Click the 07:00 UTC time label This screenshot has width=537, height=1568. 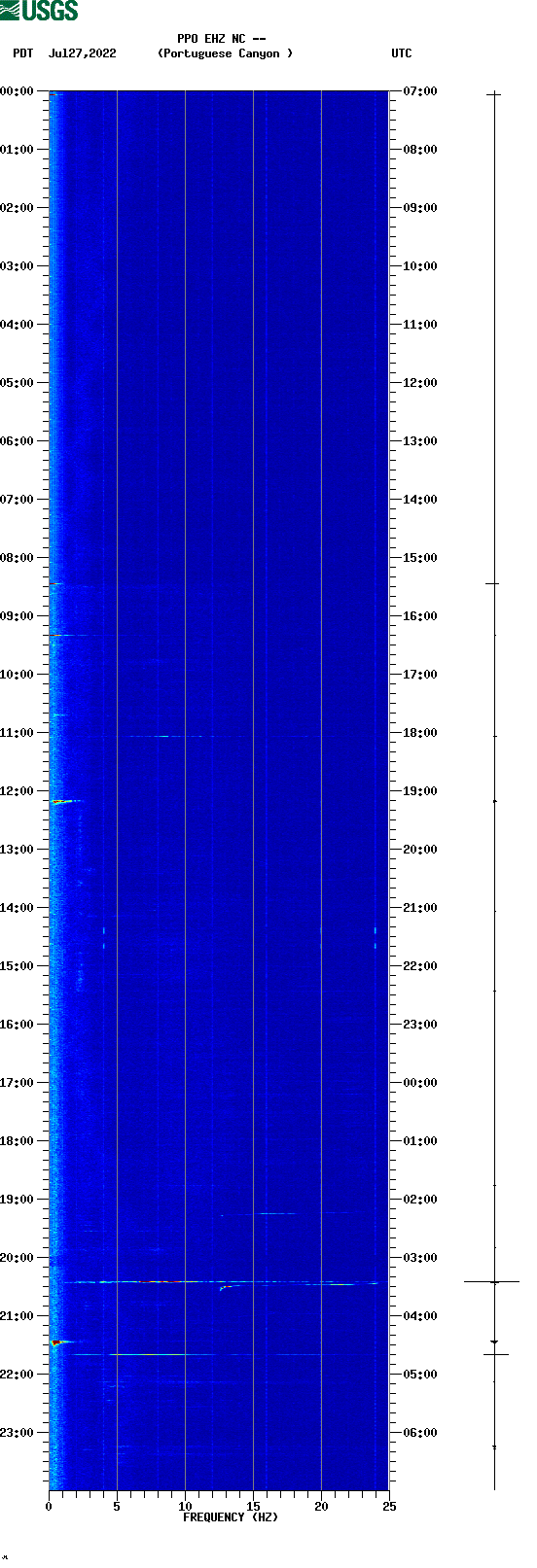420,91
